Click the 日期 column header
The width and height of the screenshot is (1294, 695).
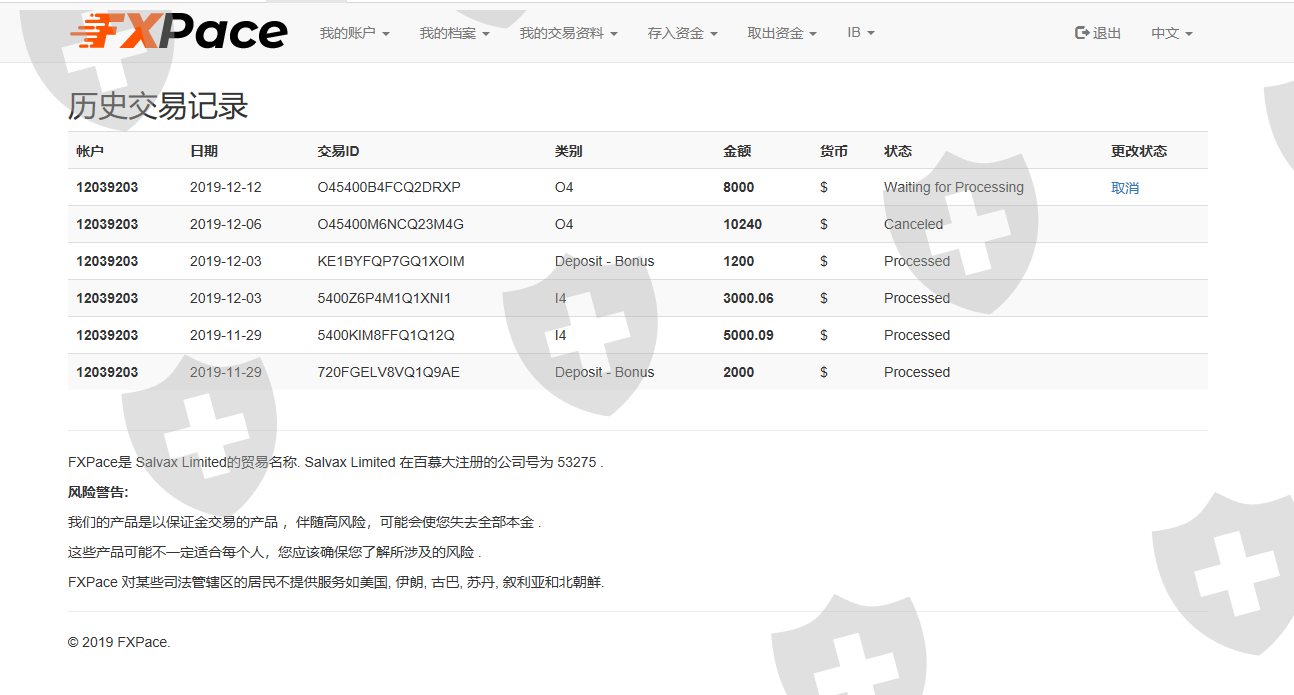[203, 151]
